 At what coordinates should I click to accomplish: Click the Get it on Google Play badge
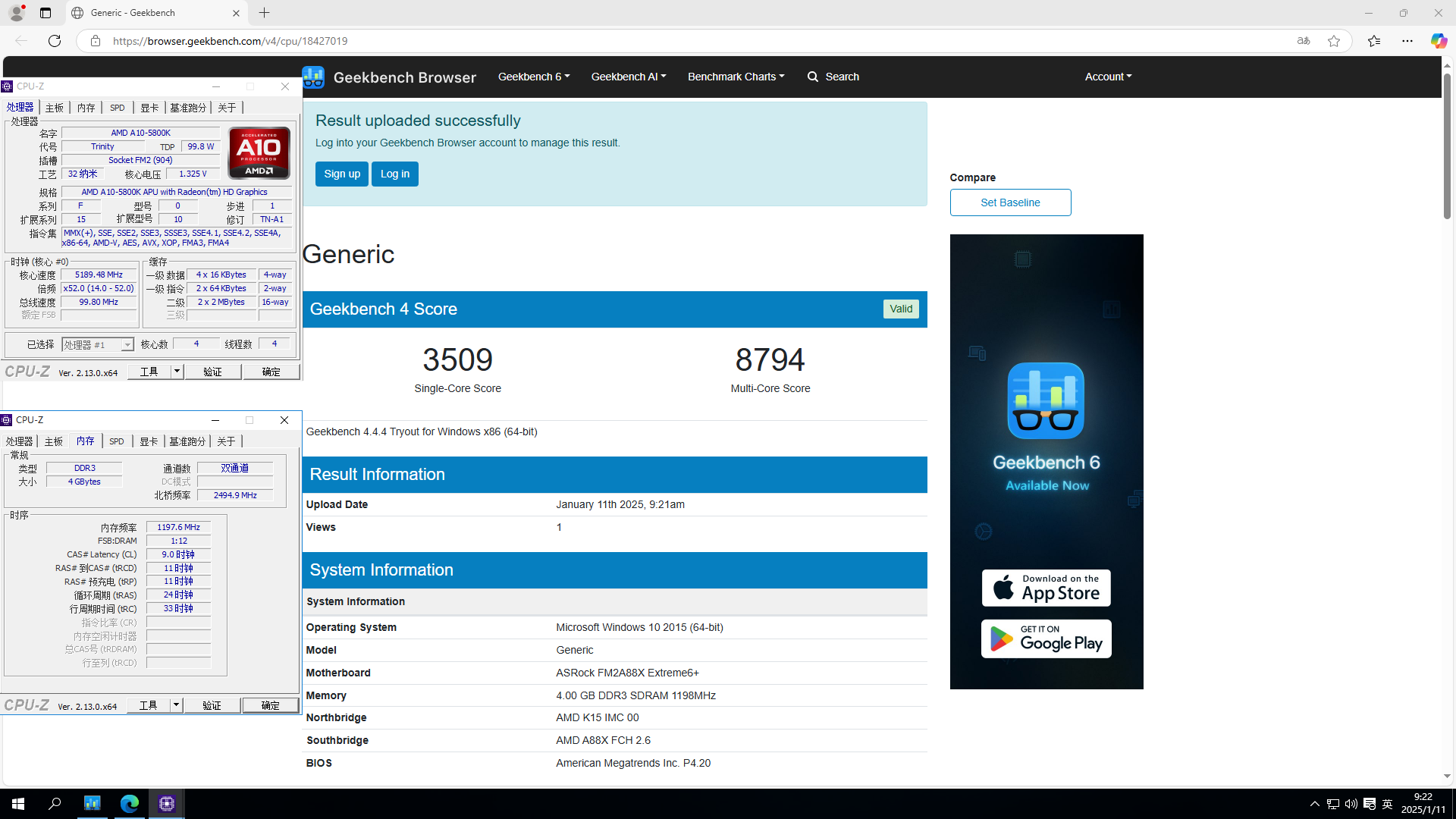pyautogui.click(x=1046, y=639)
